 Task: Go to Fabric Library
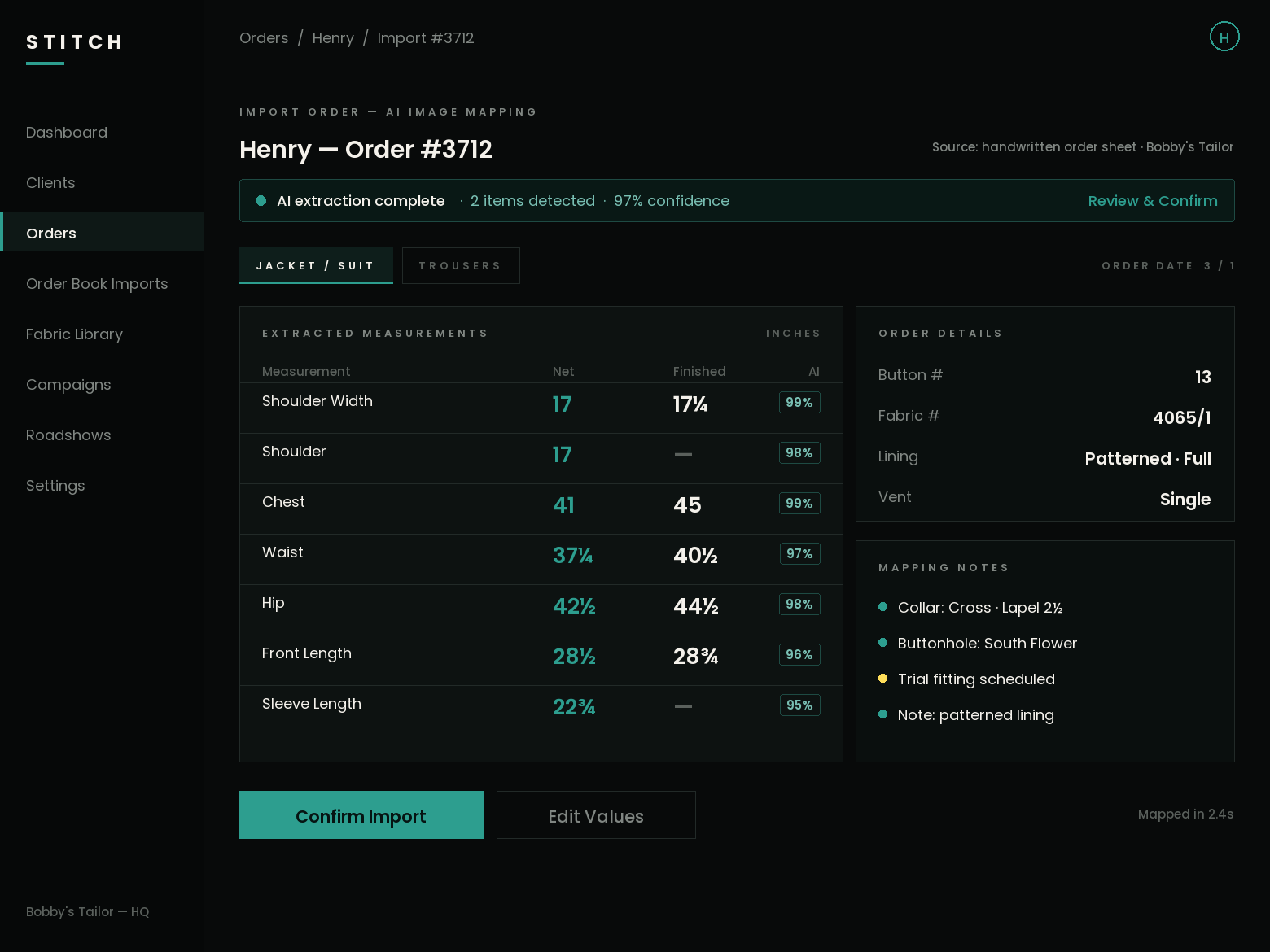tap(74, 334)
